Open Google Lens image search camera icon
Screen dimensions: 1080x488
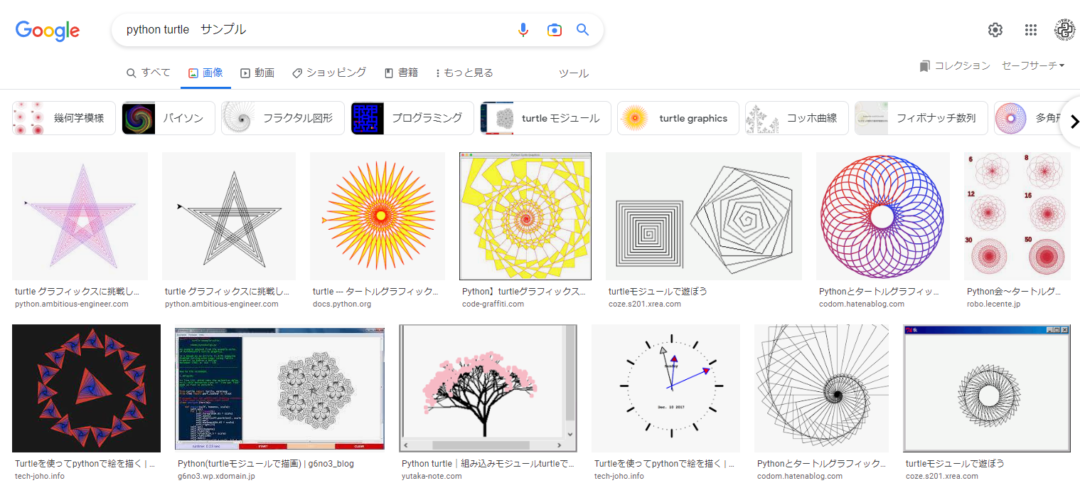click(554, 30)
